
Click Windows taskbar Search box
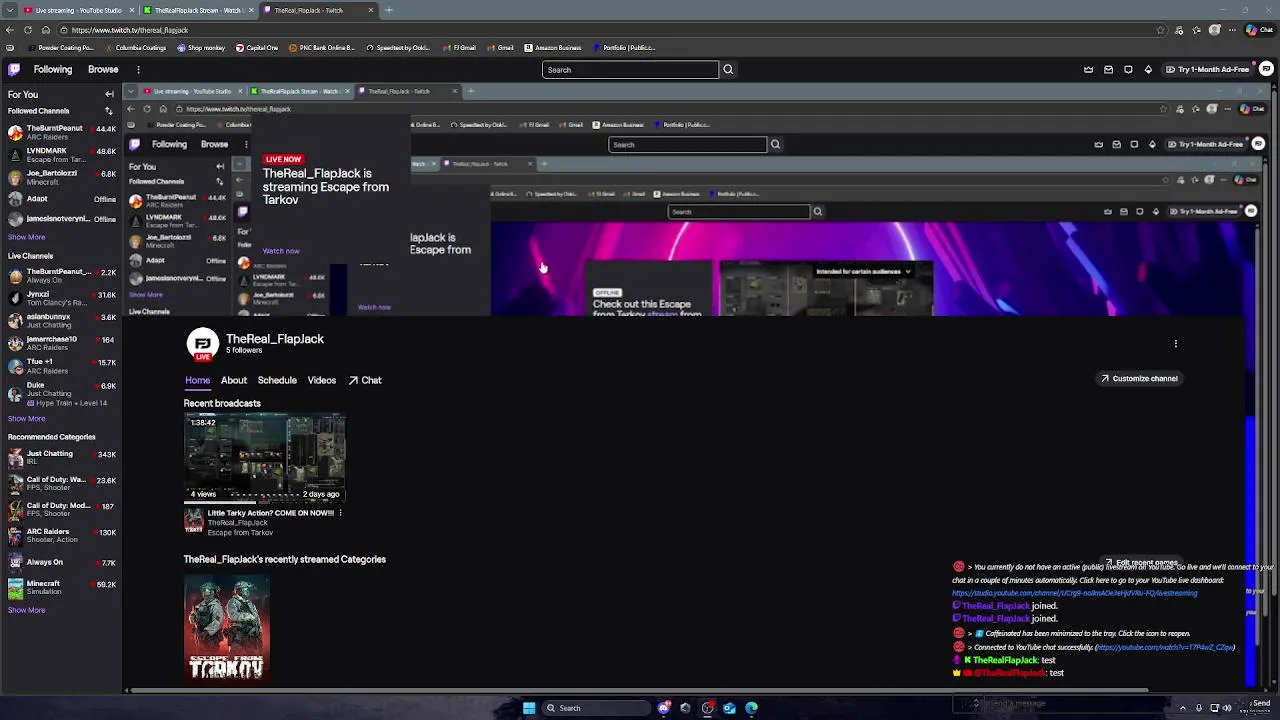pyautogui.click(x=596, y=708)
